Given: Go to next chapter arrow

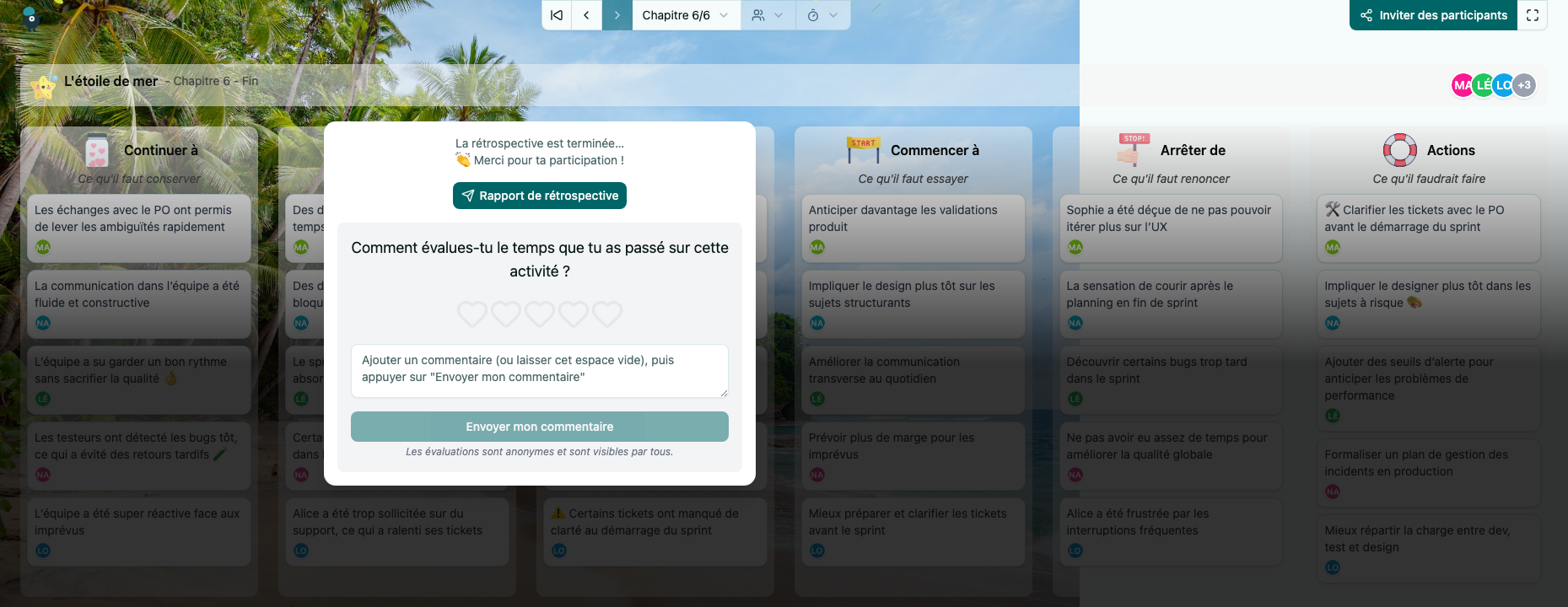Looking at the screenshot, I should pos(617,15).
